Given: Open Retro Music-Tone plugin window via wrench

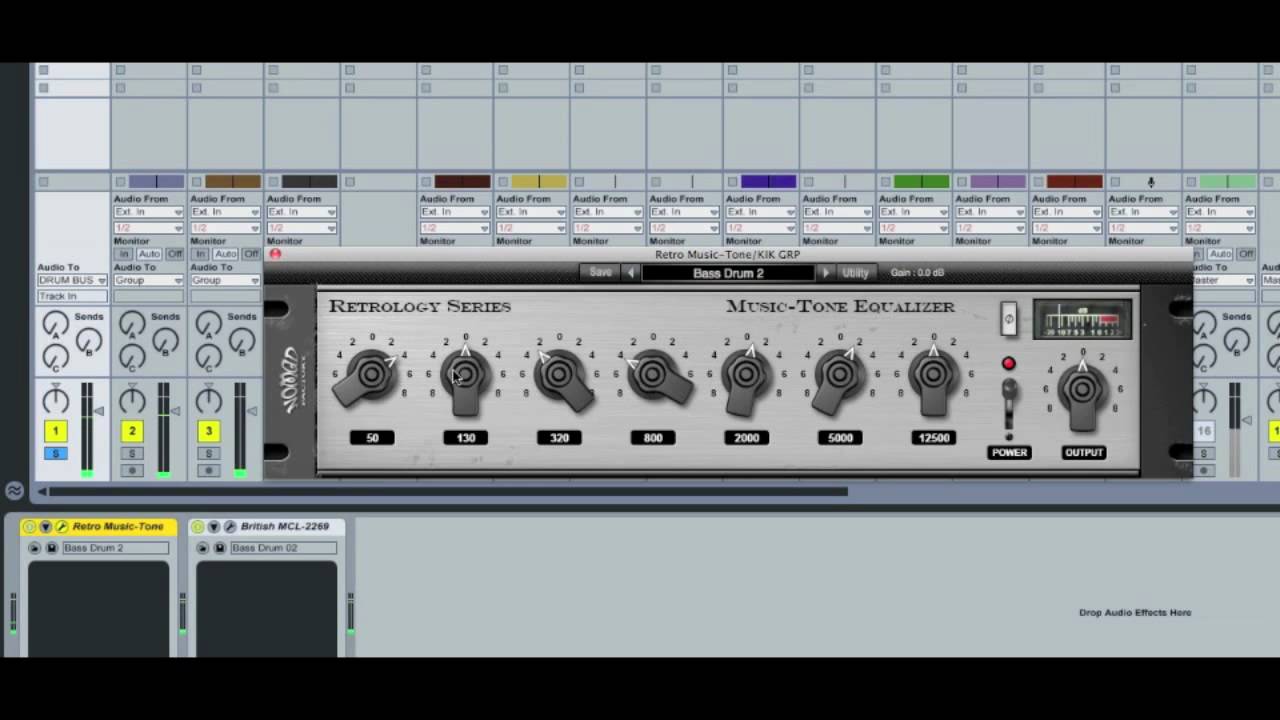Looking at the screenshot, I should (x=61, y=526).
